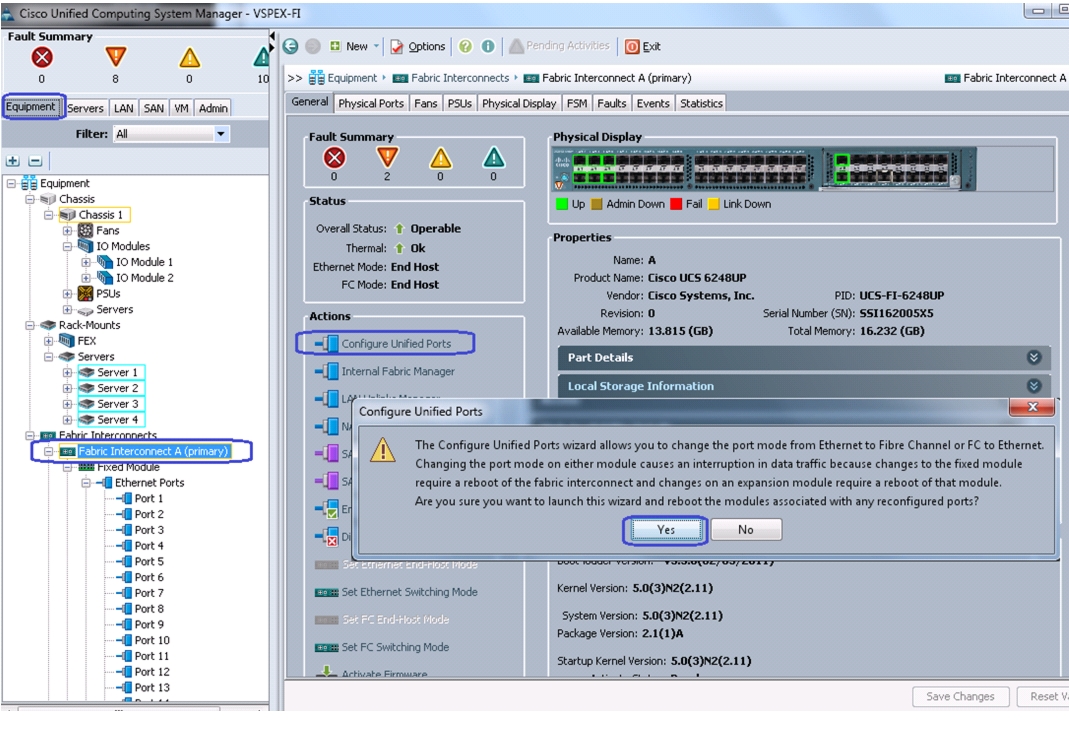Switch to the VM navigation tab
Viewport: 1069px width, 750px height.
(181, 108)
